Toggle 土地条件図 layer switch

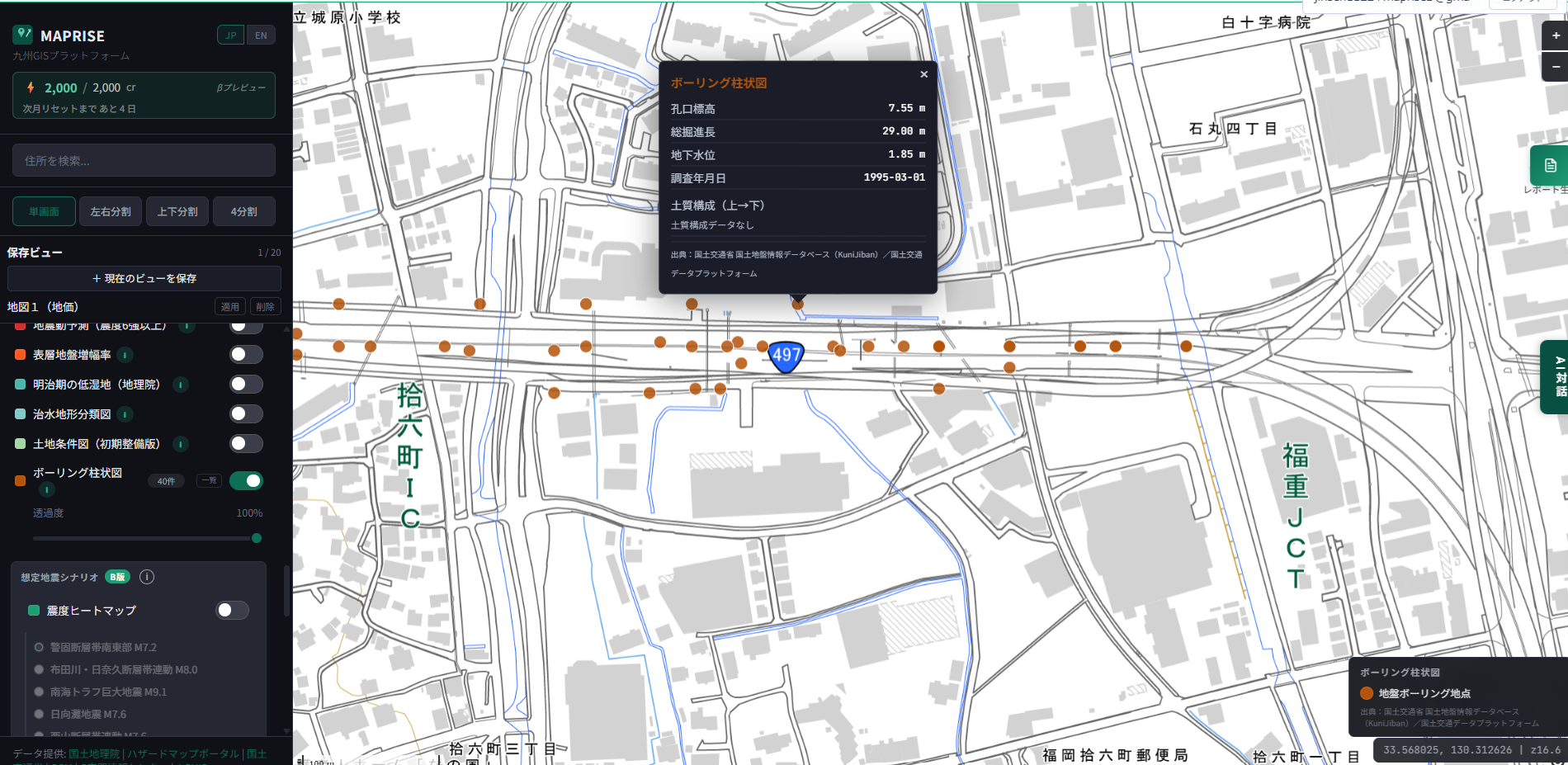pyautogui.click(x=246, y=444)
